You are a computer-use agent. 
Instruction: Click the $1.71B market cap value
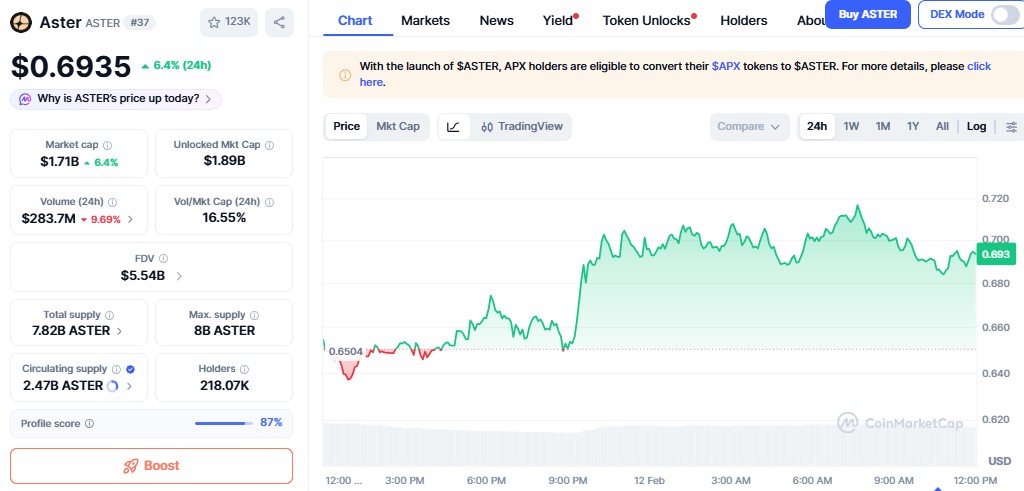pyautogui.click(x=61, y=162)
